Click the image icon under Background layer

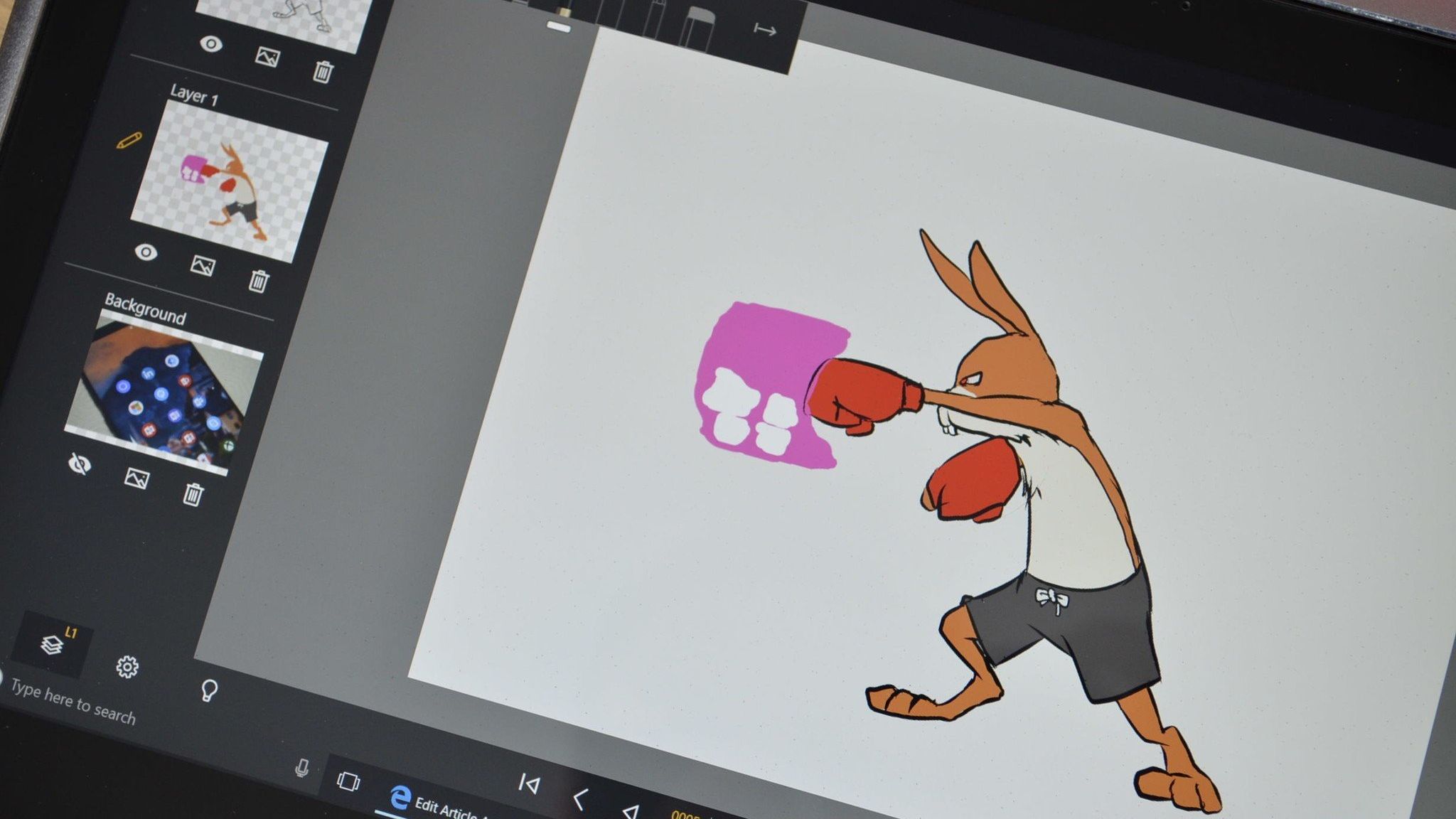[136, 478]
